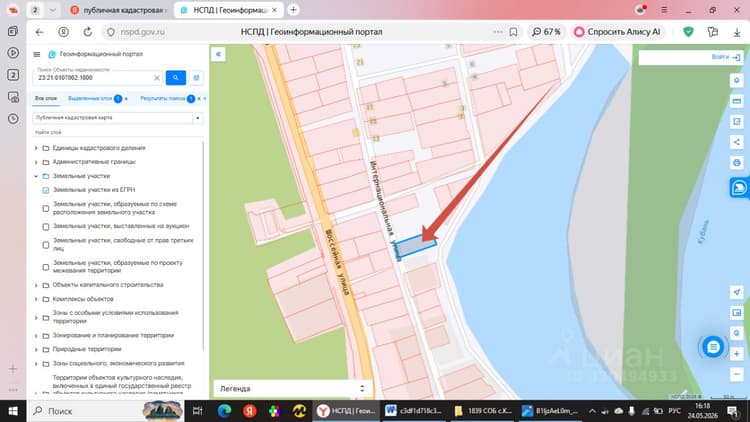Open Windows Start menu
750x422 pixels.
pyautogui.click(x=13, y=411)
